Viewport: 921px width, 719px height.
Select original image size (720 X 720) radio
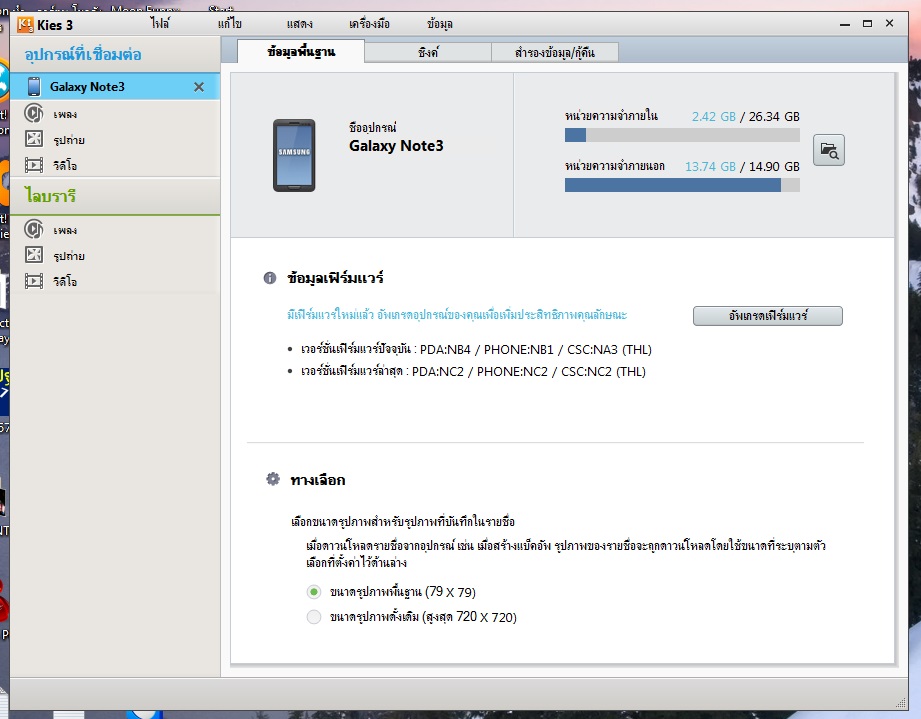click(x=314, y=617)
